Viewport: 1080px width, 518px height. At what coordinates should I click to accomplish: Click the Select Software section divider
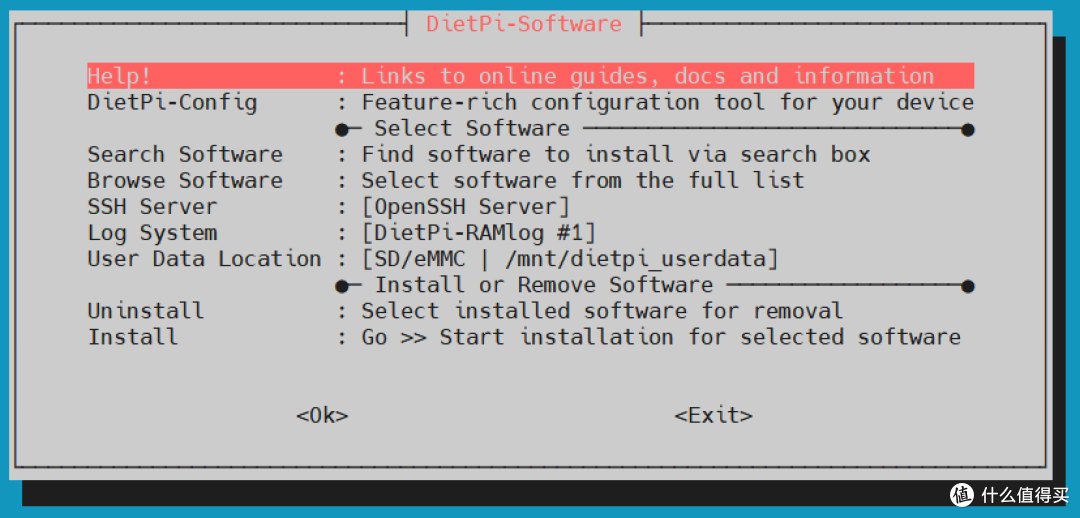(x=472, y=128)
